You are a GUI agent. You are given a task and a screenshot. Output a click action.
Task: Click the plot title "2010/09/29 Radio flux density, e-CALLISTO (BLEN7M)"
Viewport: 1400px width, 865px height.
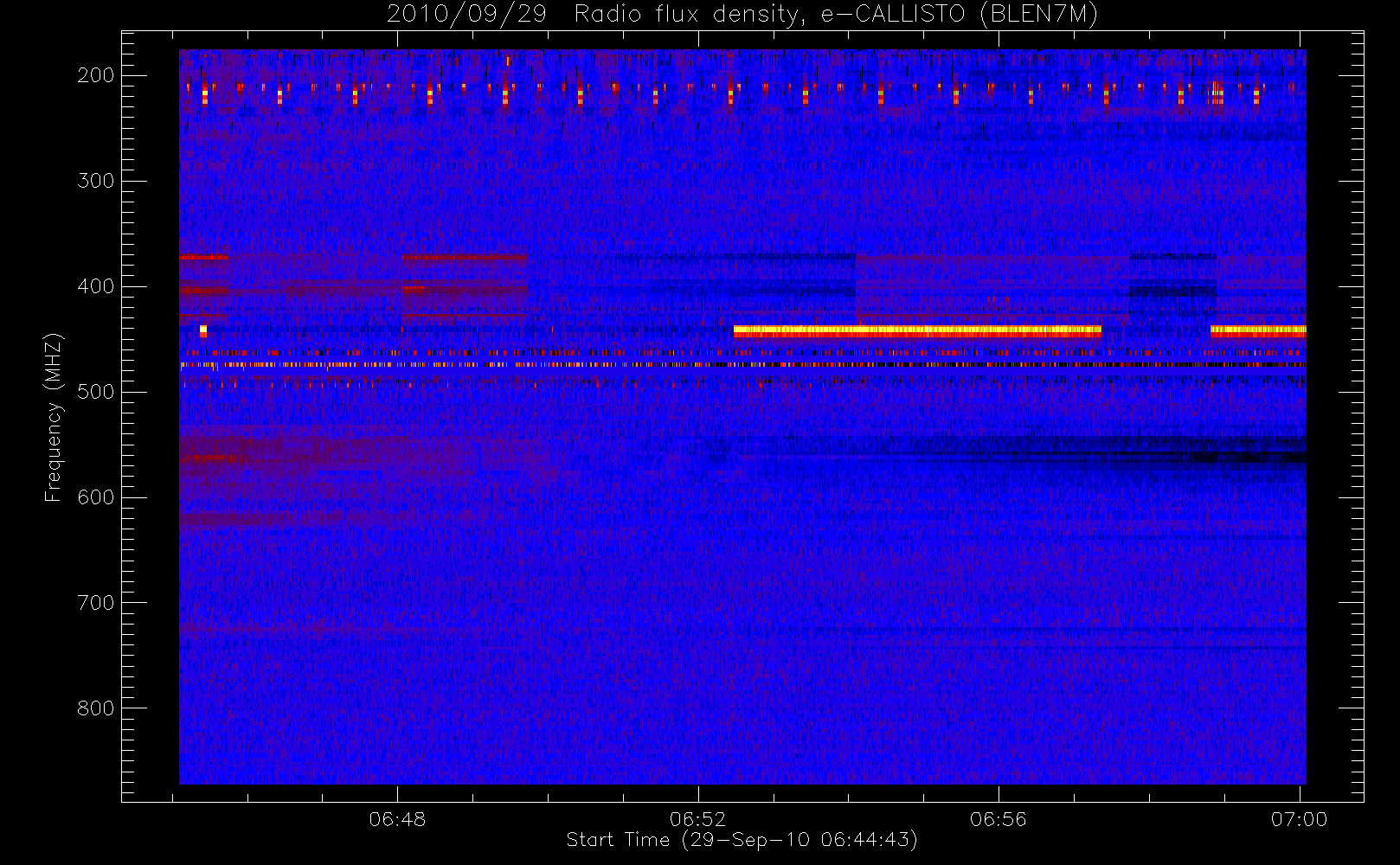[x=742, y=14]
